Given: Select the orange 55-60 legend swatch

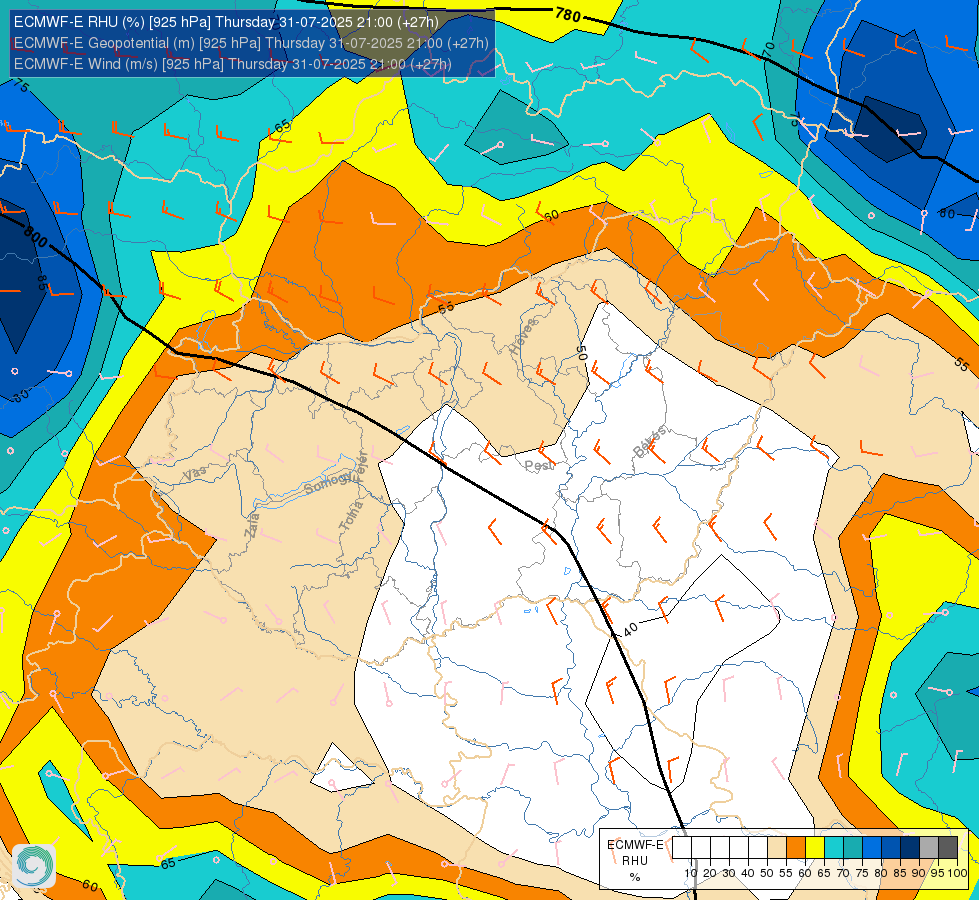Looking at the screenshot, I should click(x=796, y=848).
